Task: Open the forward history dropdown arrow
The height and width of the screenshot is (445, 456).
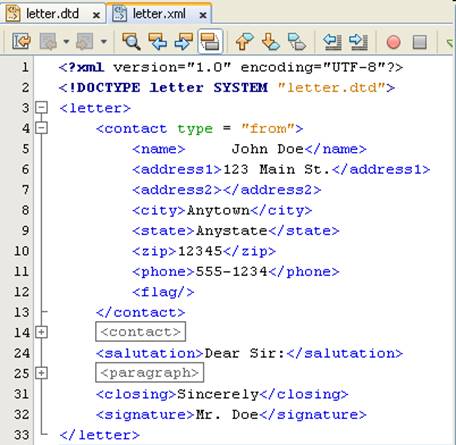Action: 104,42
